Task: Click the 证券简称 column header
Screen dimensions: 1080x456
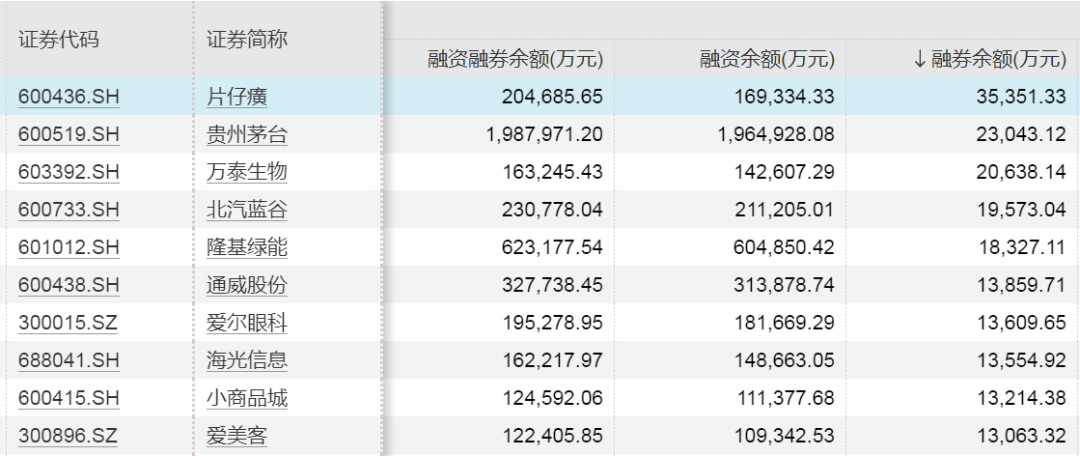Action: pyautogui.click(x=247, y=40)
